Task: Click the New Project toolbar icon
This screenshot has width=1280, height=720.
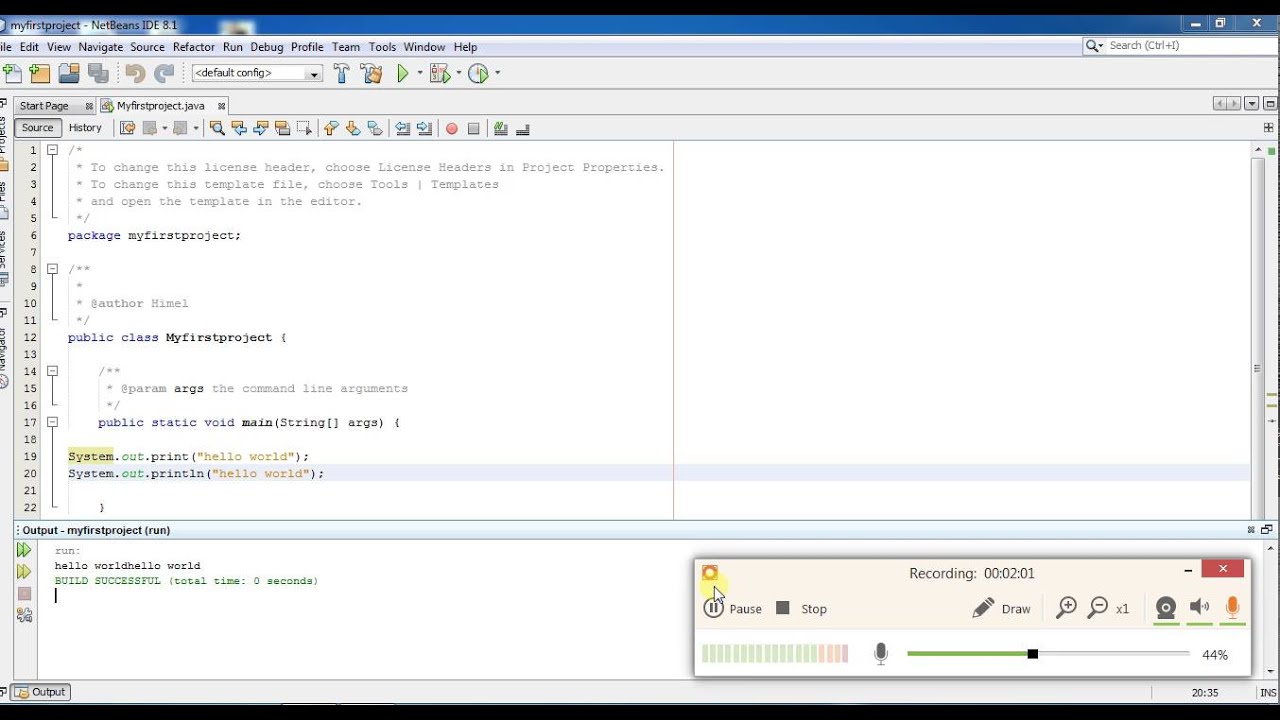Action: (40, 73)
